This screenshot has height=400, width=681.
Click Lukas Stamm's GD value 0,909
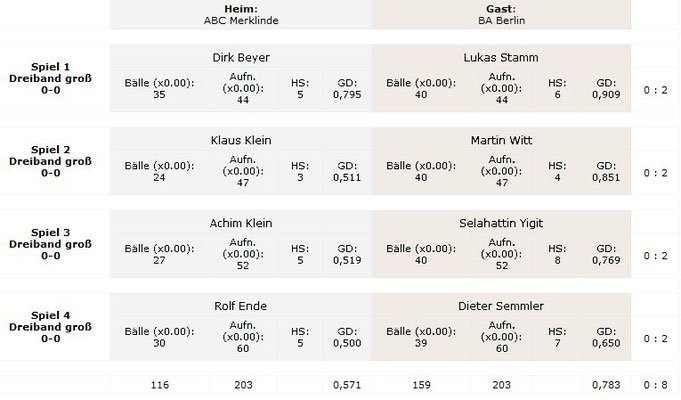(x=606, y=95)
